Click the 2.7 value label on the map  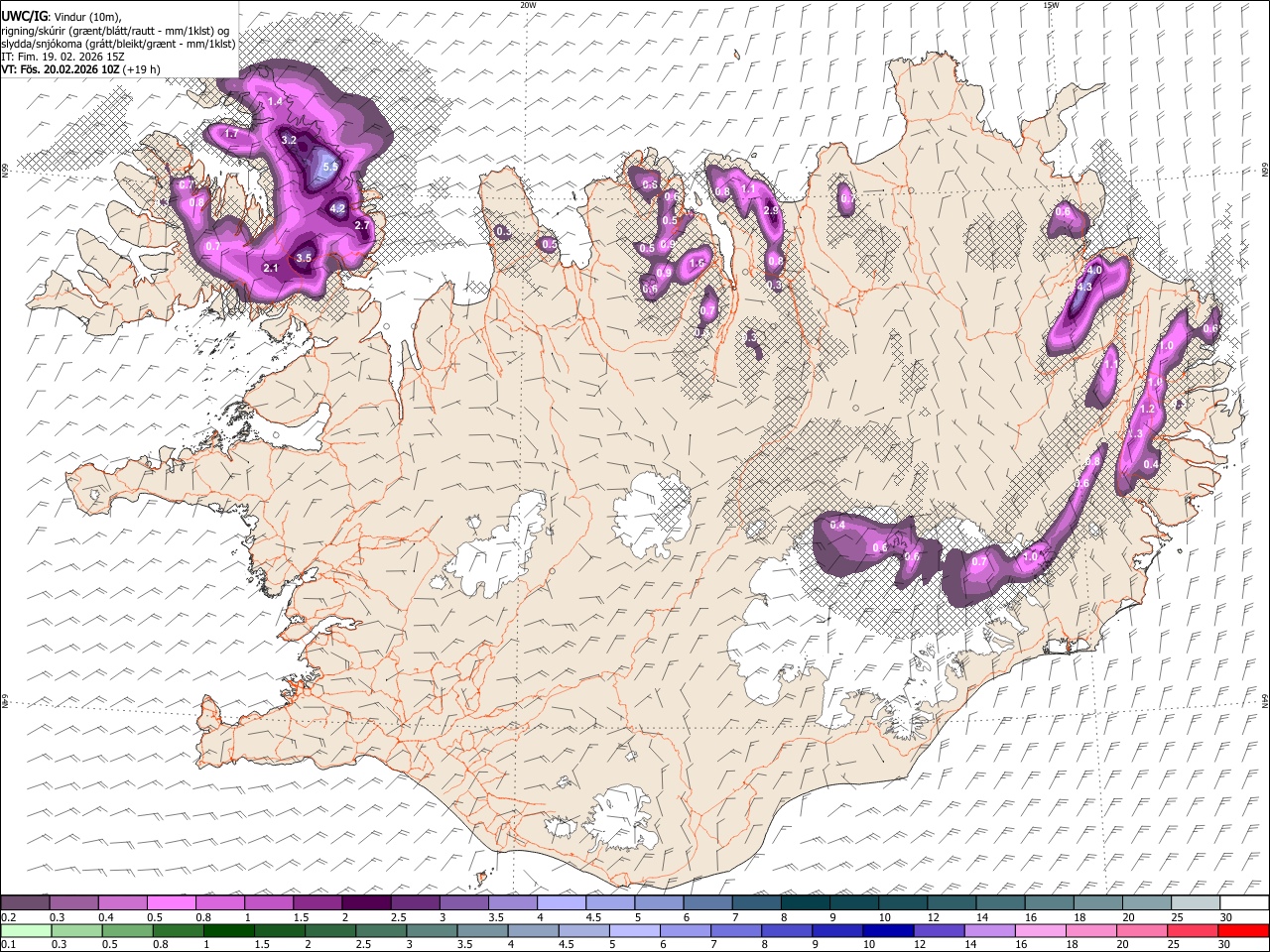point(362,225)
